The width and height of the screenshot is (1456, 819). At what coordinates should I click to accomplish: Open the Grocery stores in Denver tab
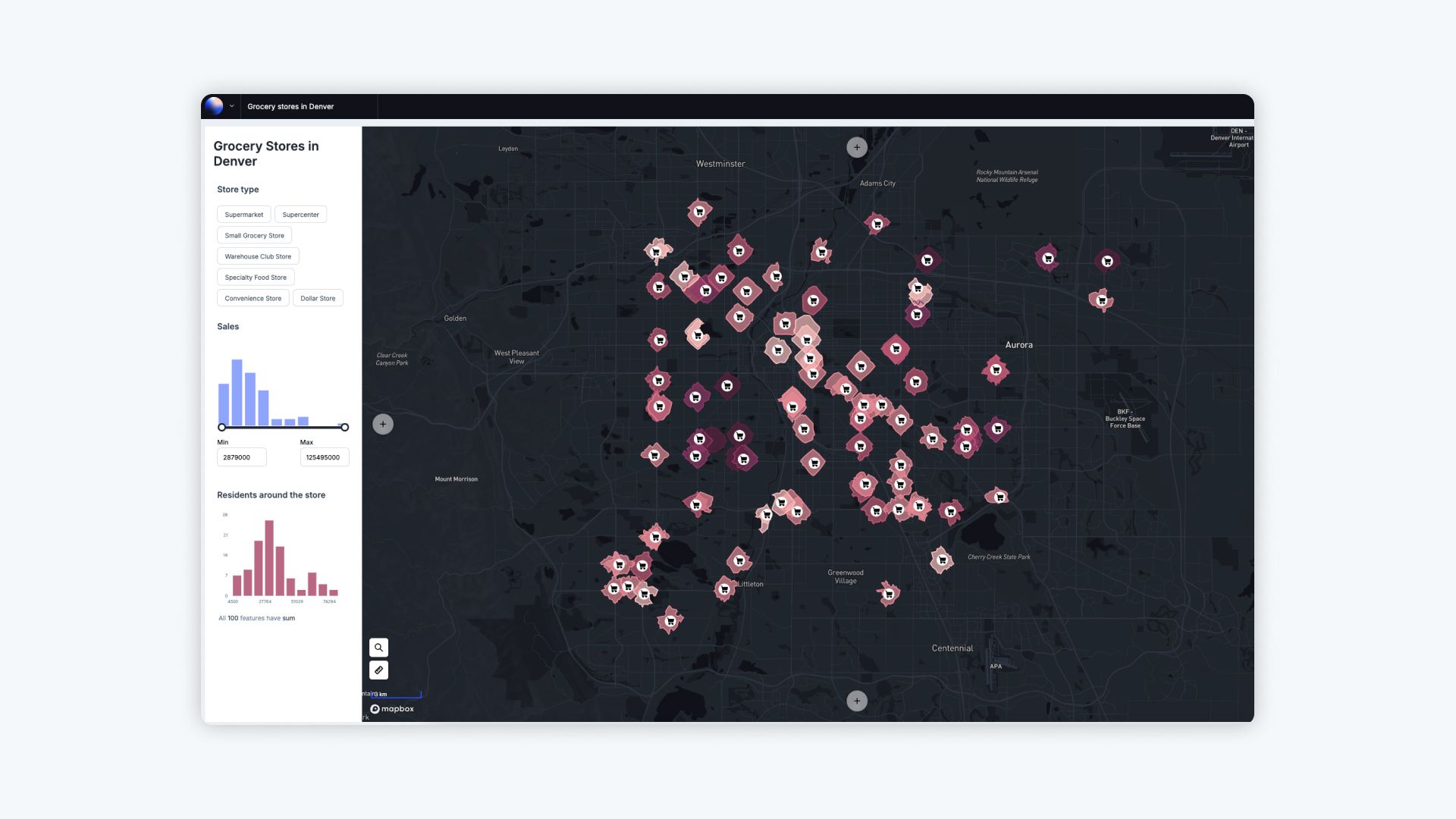coord(290,106)
